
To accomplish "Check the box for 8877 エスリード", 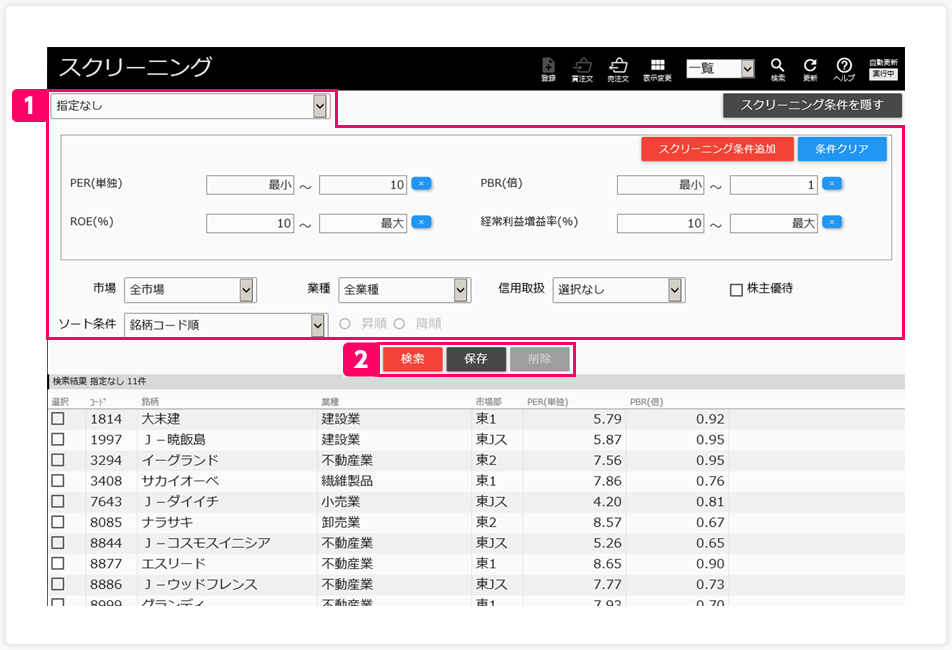I will [x=58, y=563].
